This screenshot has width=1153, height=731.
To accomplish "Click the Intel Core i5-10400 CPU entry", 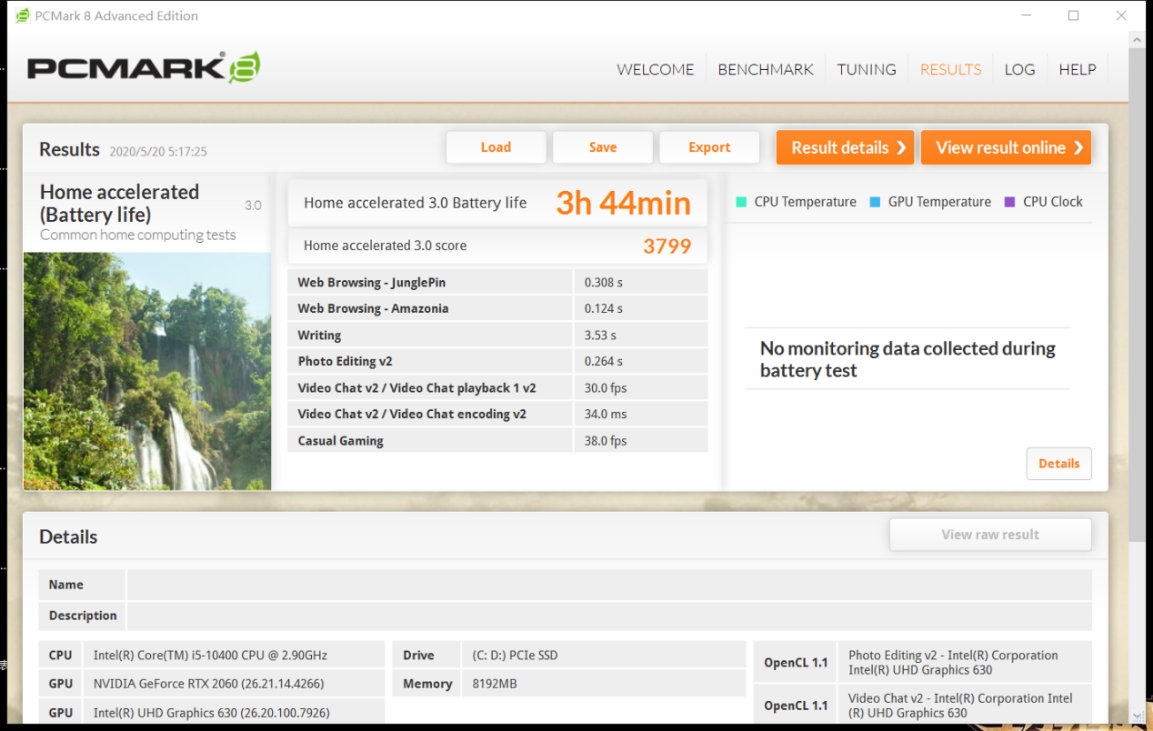I will [x=210, y=655].
